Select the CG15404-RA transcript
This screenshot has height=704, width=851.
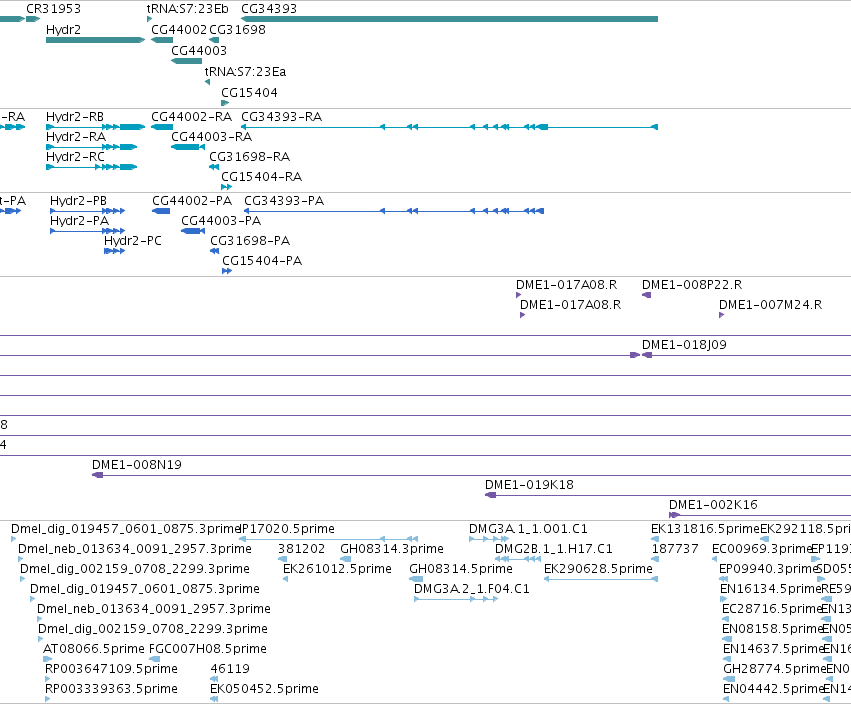[226, 187]
